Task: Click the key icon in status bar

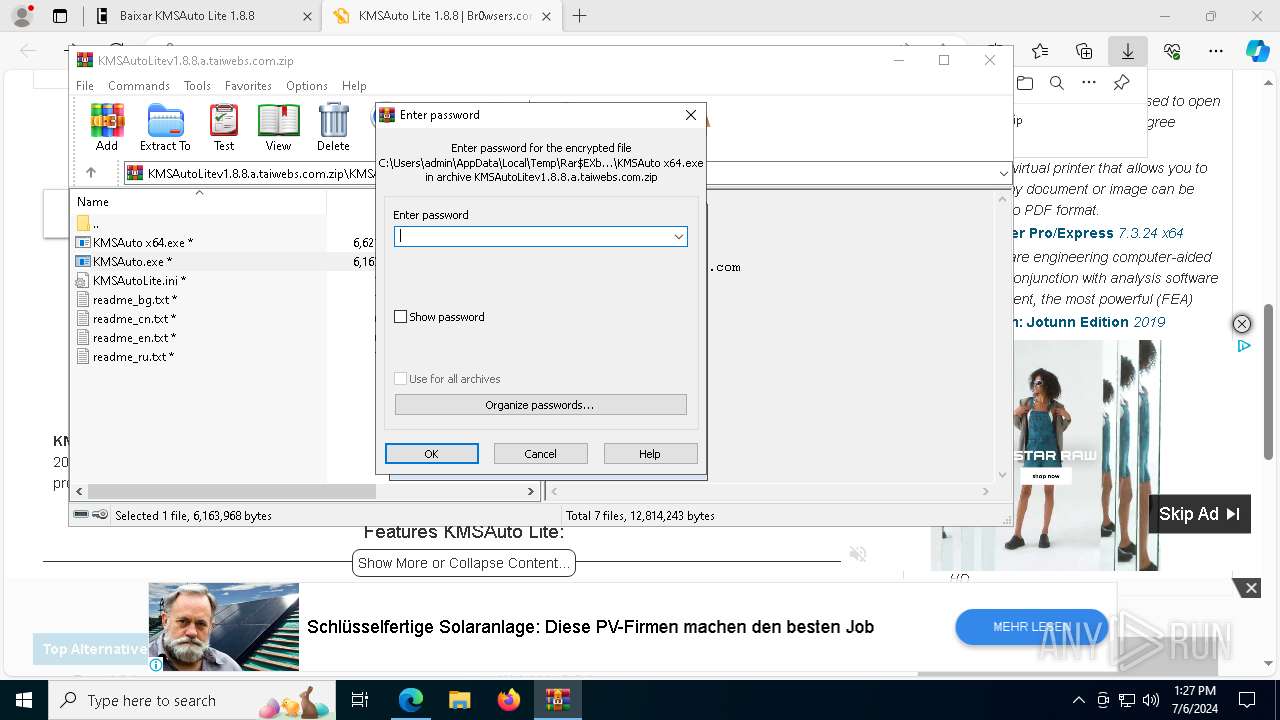Action: [x=100, y=515]
